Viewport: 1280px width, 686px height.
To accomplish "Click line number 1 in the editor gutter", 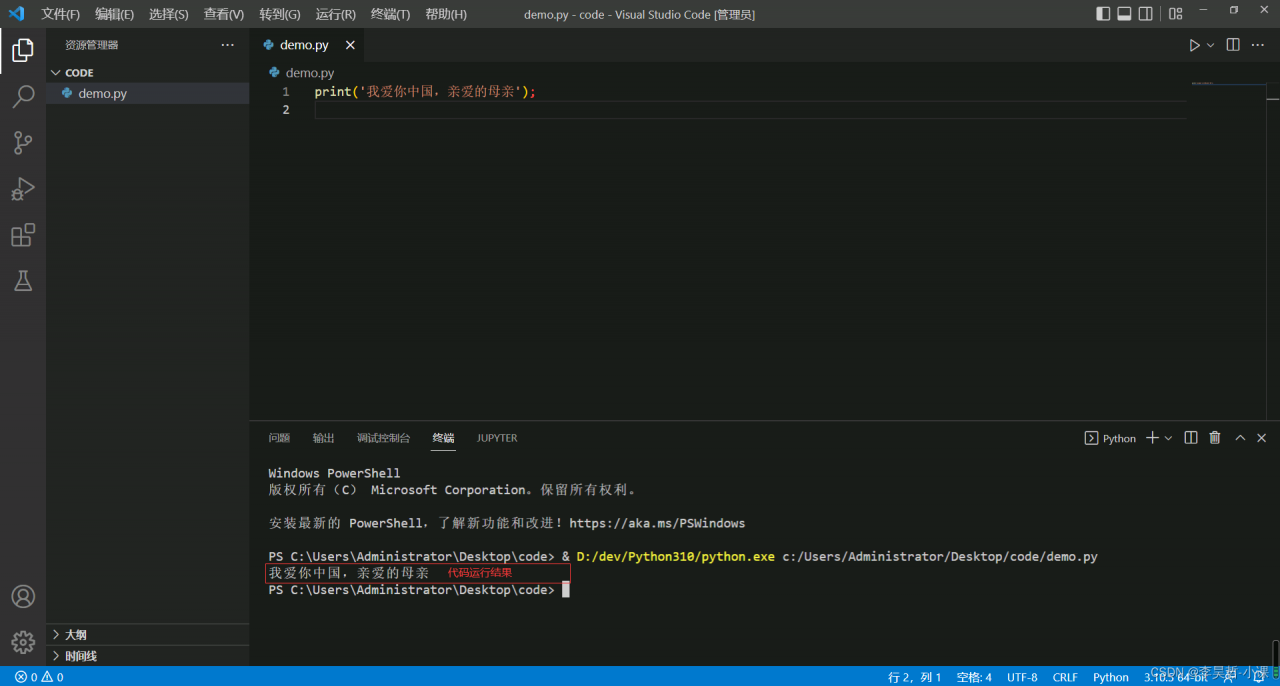I will click(x=286, y=91).
